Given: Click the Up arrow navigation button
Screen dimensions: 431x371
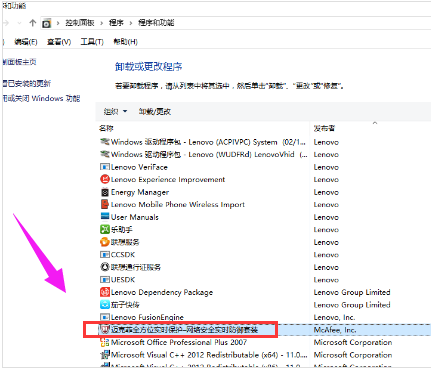Looking at the screenshot, I should point(32,23).
